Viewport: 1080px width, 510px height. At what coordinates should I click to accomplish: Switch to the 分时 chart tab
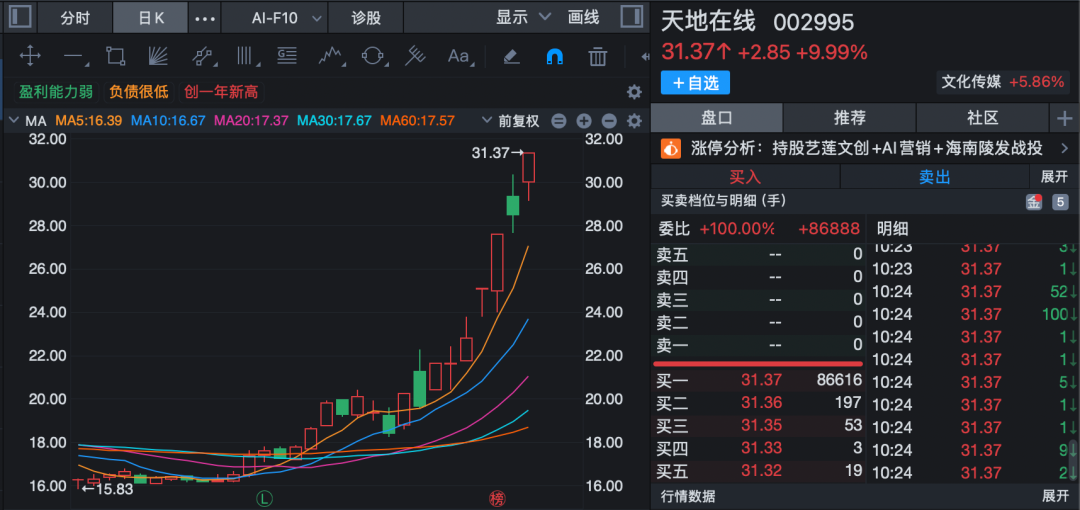75,18
